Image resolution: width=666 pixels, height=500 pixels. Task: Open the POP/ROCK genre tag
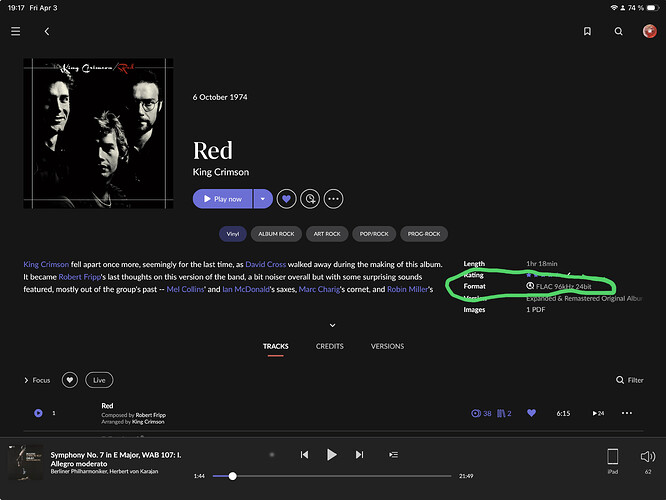point(374,234)
